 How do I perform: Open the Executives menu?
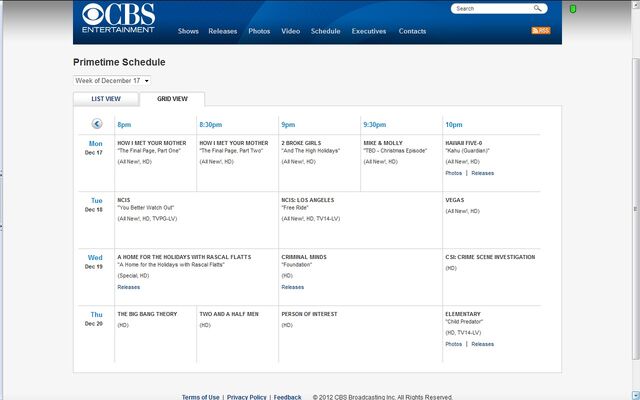coord(369,31)
